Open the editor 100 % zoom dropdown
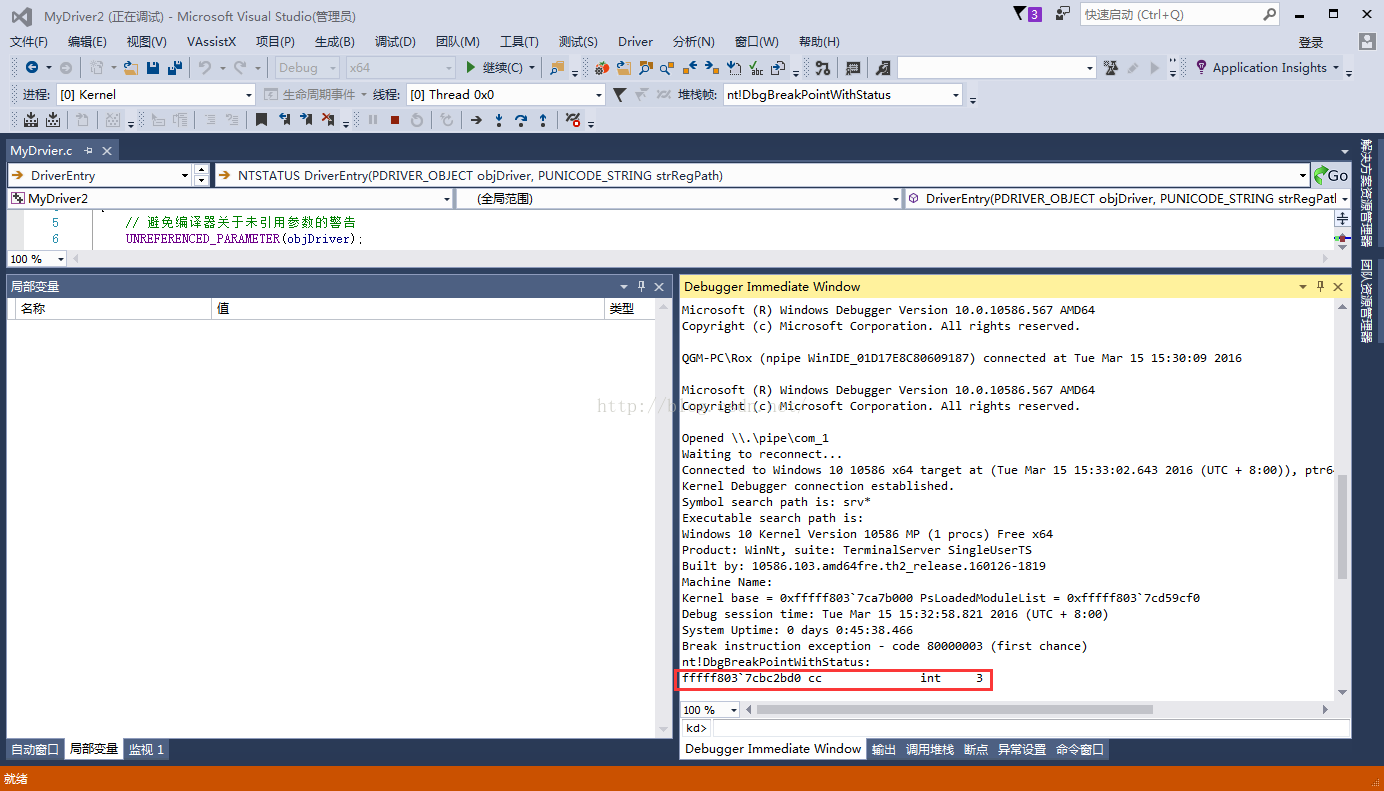1384x791 pixels. pos(61,259)
